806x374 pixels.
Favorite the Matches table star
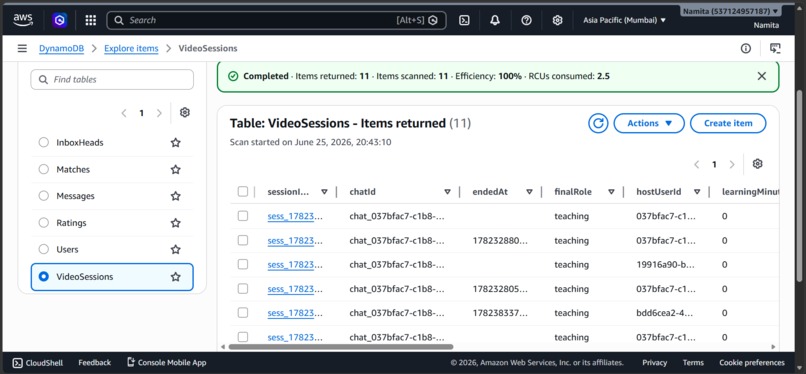[x=176, y=169]
